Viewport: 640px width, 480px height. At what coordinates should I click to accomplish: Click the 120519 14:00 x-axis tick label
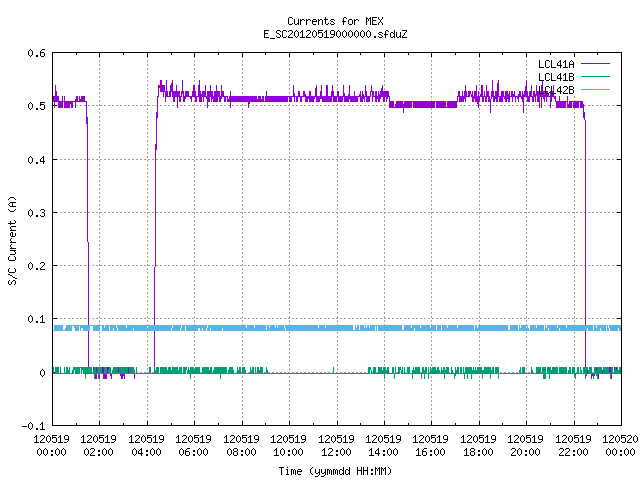[384, 445]
